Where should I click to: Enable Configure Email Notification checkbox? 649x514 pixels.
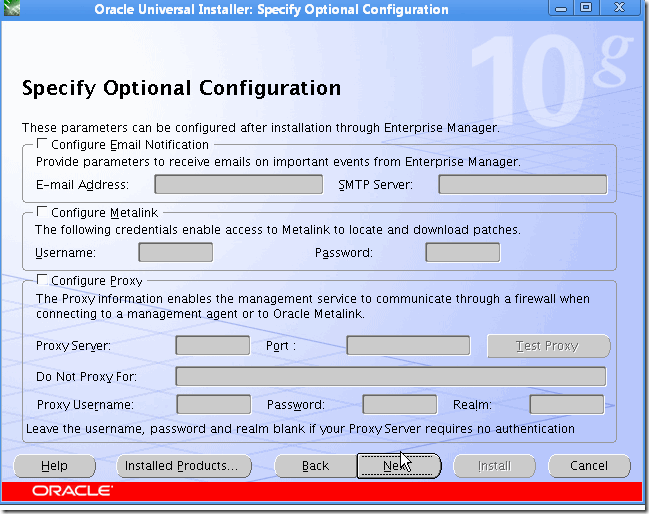[x=41, y=144]
